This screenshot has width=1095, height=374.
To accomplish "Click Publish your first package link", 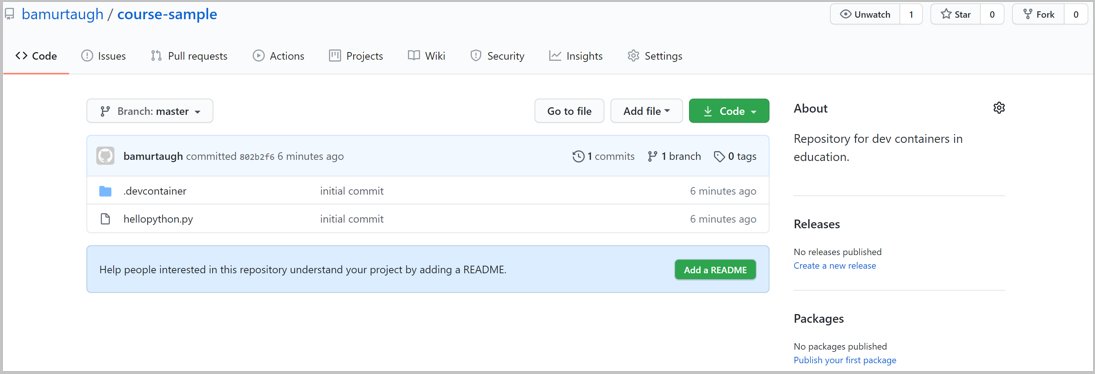I will [845, 360].
